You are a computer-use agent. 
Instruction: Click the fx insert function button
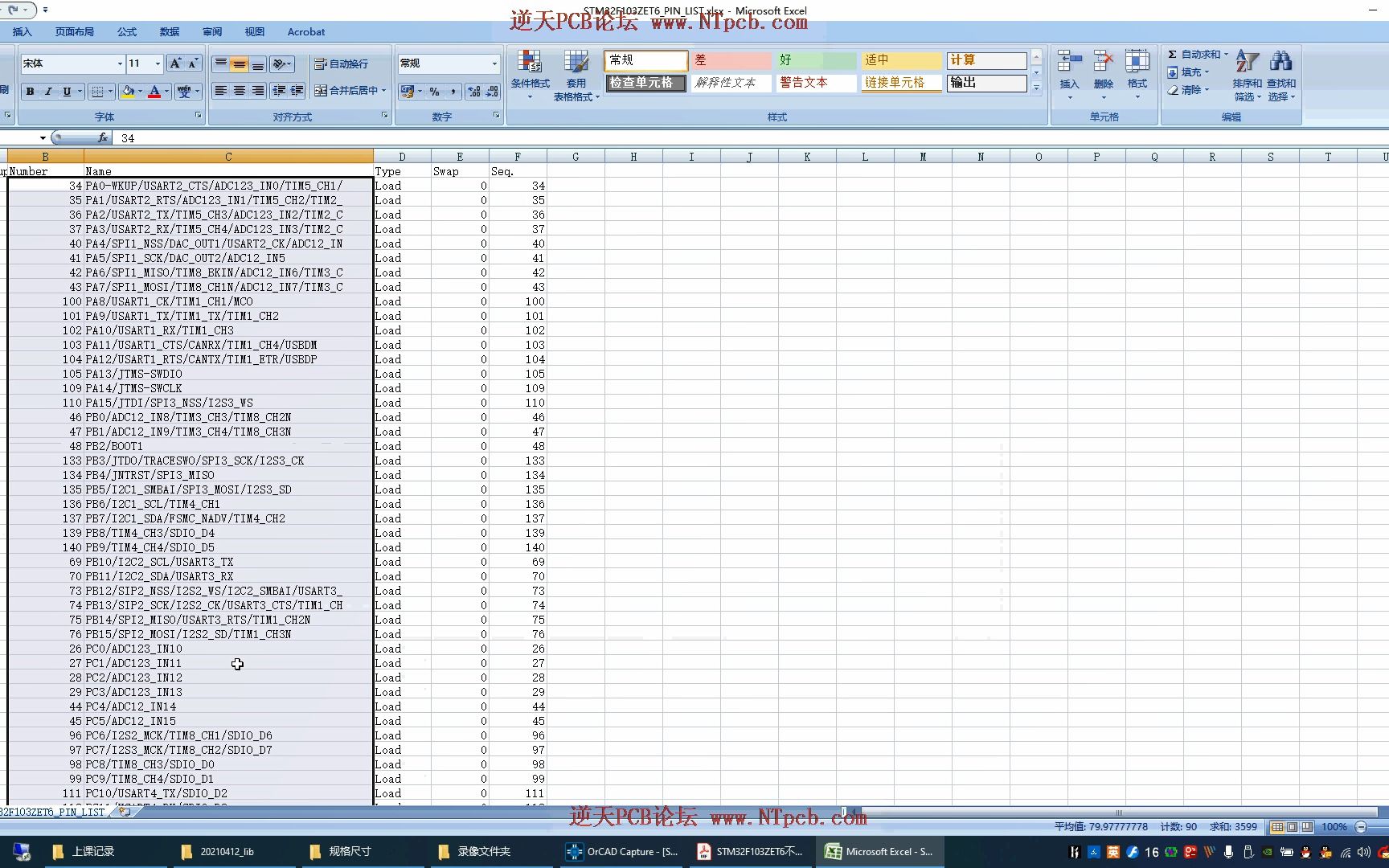(x=102, y=138)
